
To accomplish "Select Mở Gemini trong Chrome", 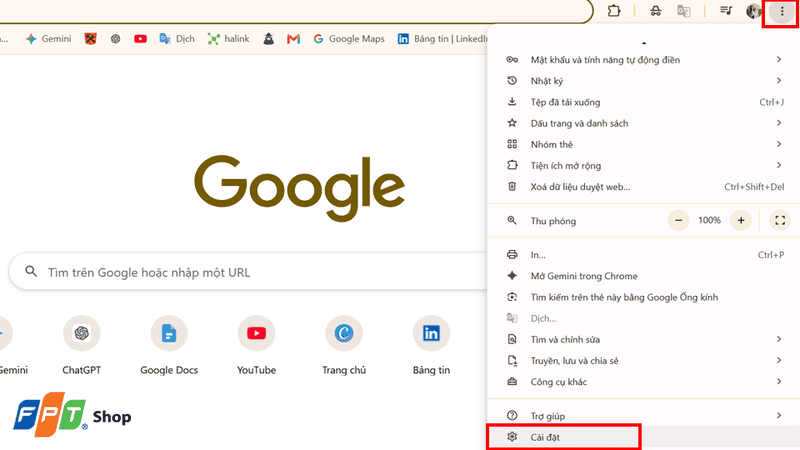I will pyautogui.click(x=644, y=276).
